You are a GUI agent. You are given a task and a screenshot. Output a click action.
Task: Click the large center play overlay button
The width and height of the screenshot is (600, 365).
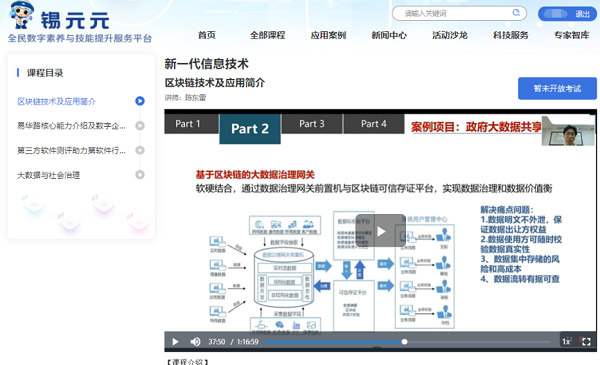[x=380, y=231]
